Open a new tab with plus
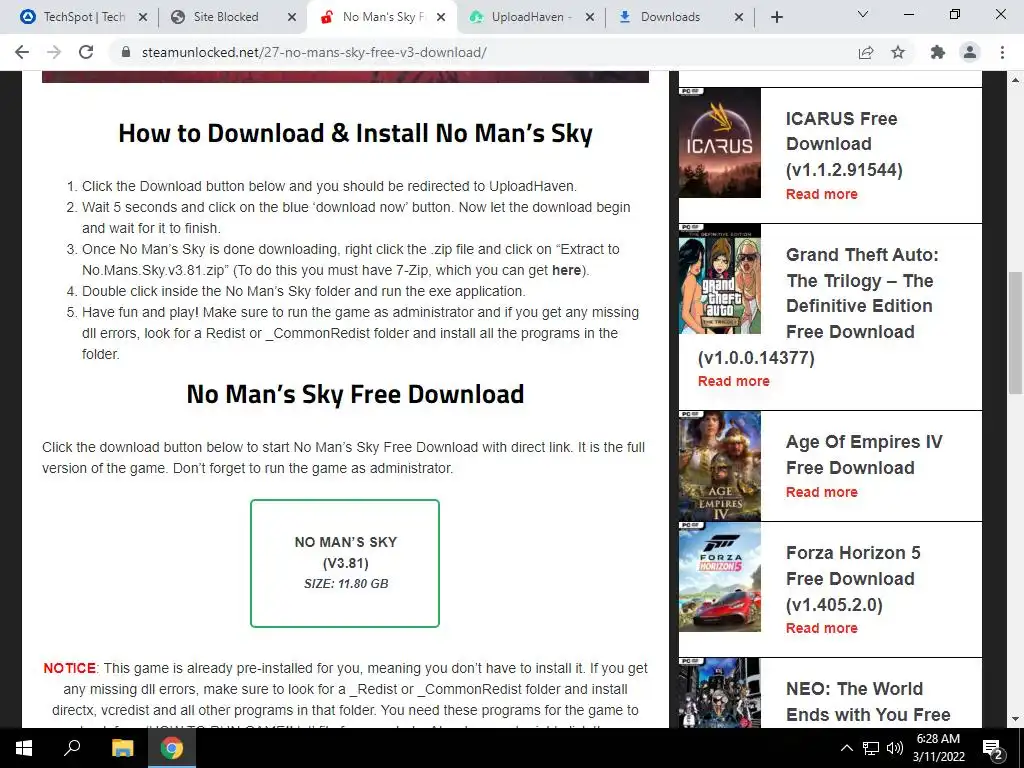 coord(776,17)
